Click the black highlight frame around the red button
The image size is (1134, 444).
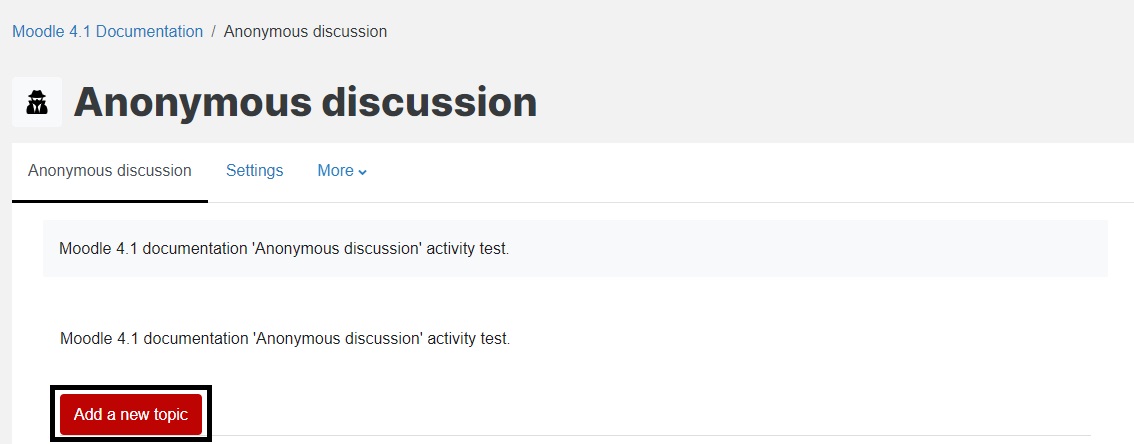coord(131,388)
